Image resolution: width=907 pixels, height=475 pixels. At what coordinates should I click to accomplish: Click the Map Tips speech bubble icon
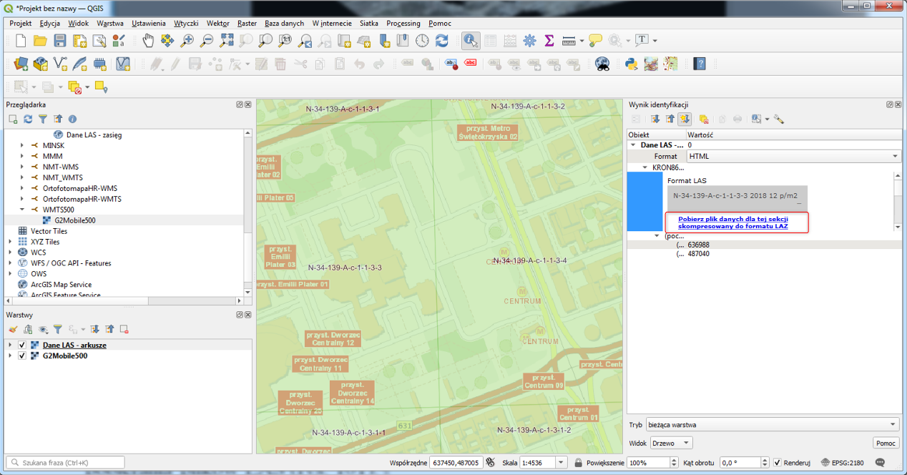[595, 40]
